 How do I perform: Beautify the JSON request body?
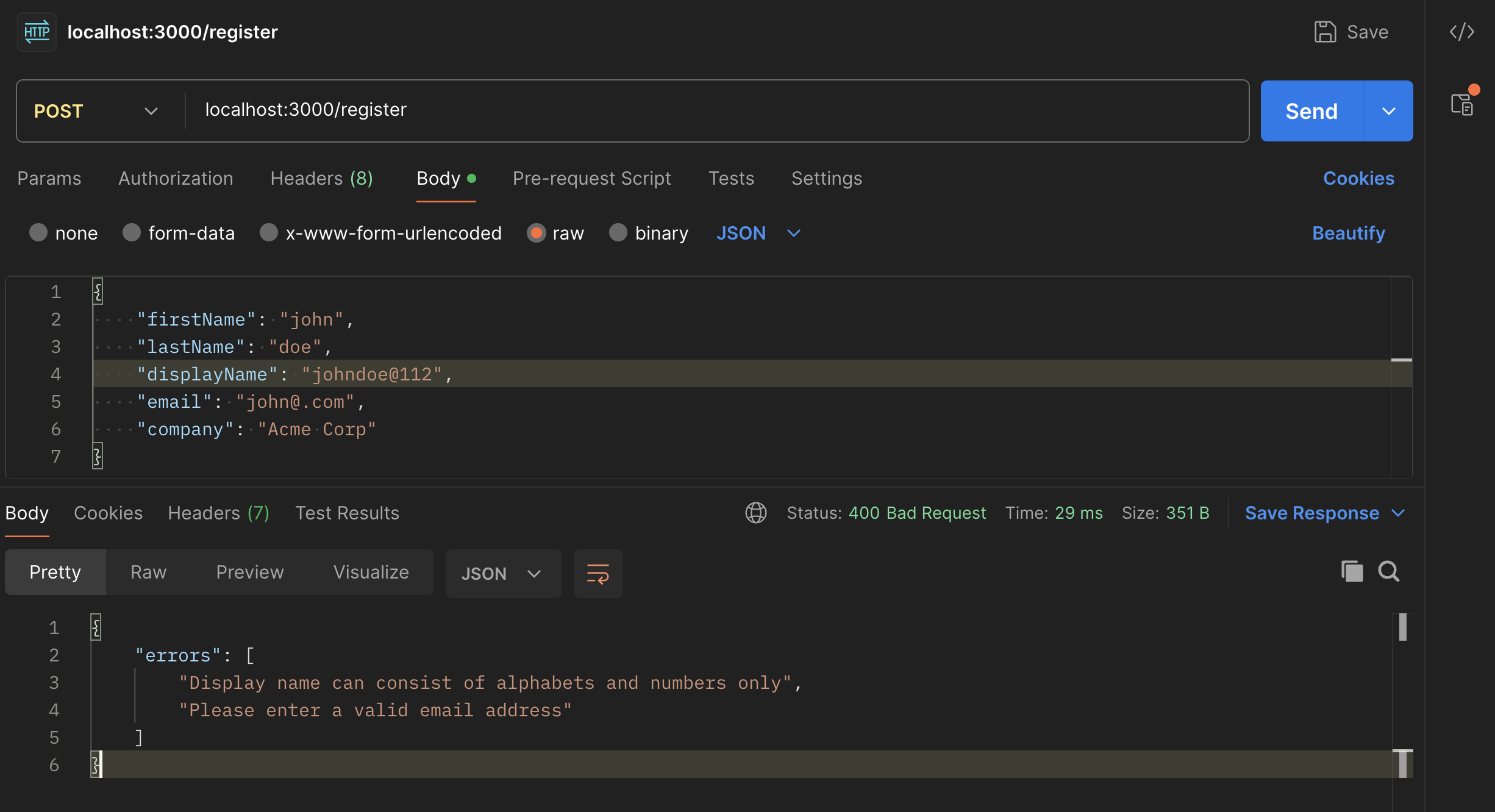click(x=1348, y=233)
